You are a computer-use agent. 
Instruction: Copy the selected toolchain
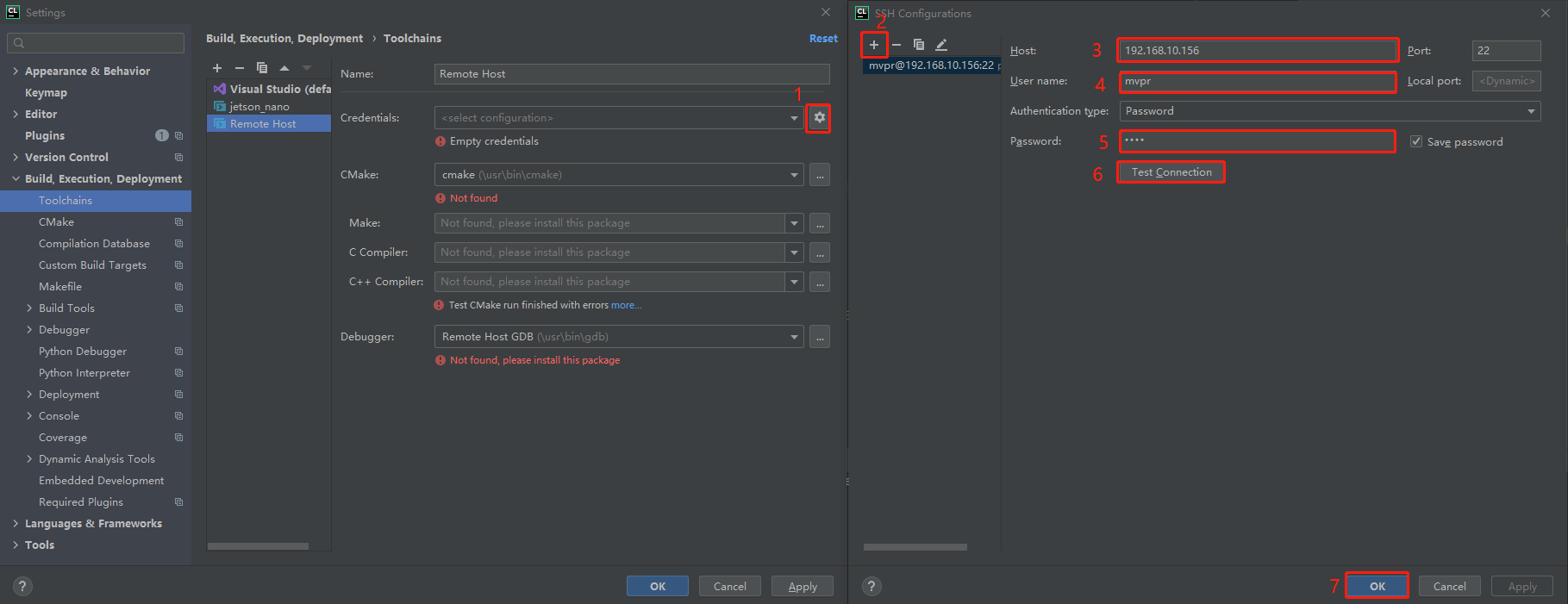point(262,68)
